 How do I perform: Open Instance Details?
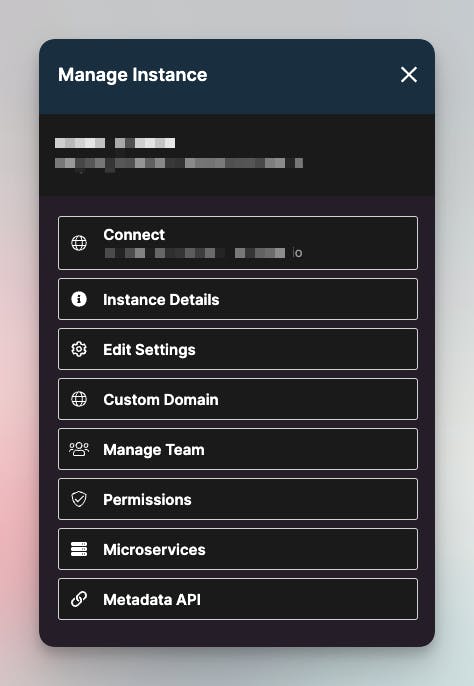238,299
